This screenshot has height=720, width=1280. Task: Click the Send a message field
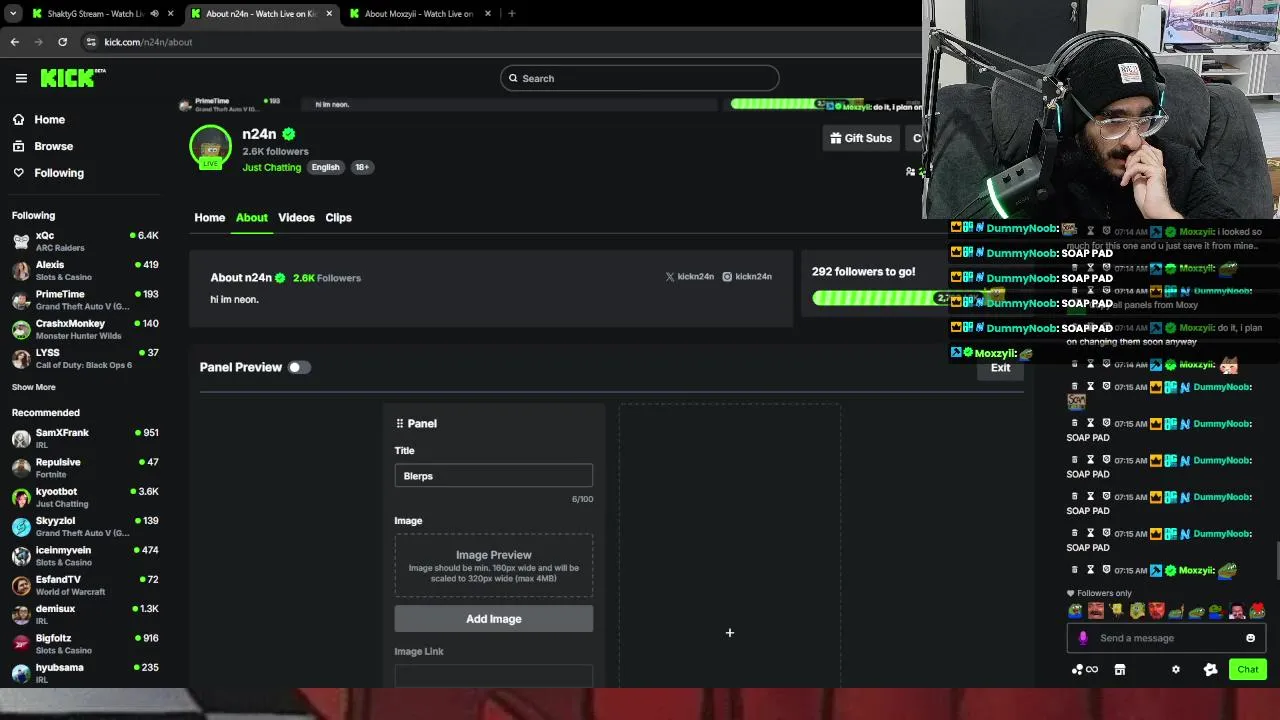1166,638
